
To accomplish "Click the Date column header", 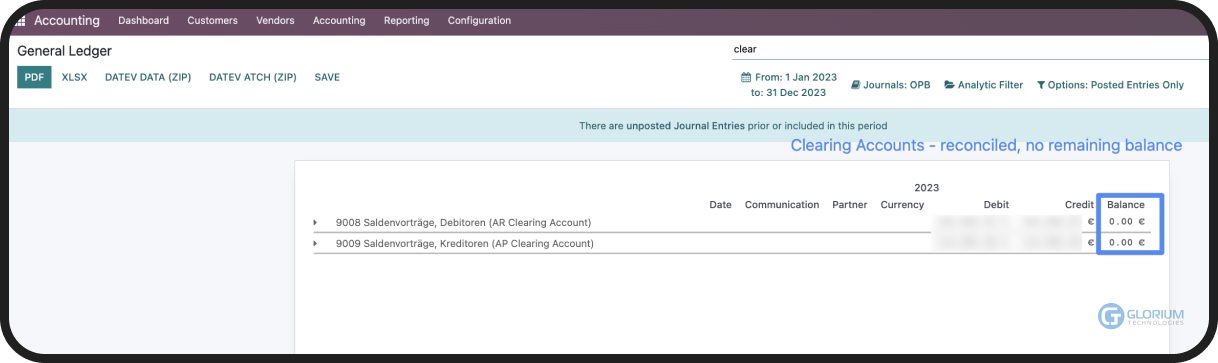I will [x=720, y=205].
